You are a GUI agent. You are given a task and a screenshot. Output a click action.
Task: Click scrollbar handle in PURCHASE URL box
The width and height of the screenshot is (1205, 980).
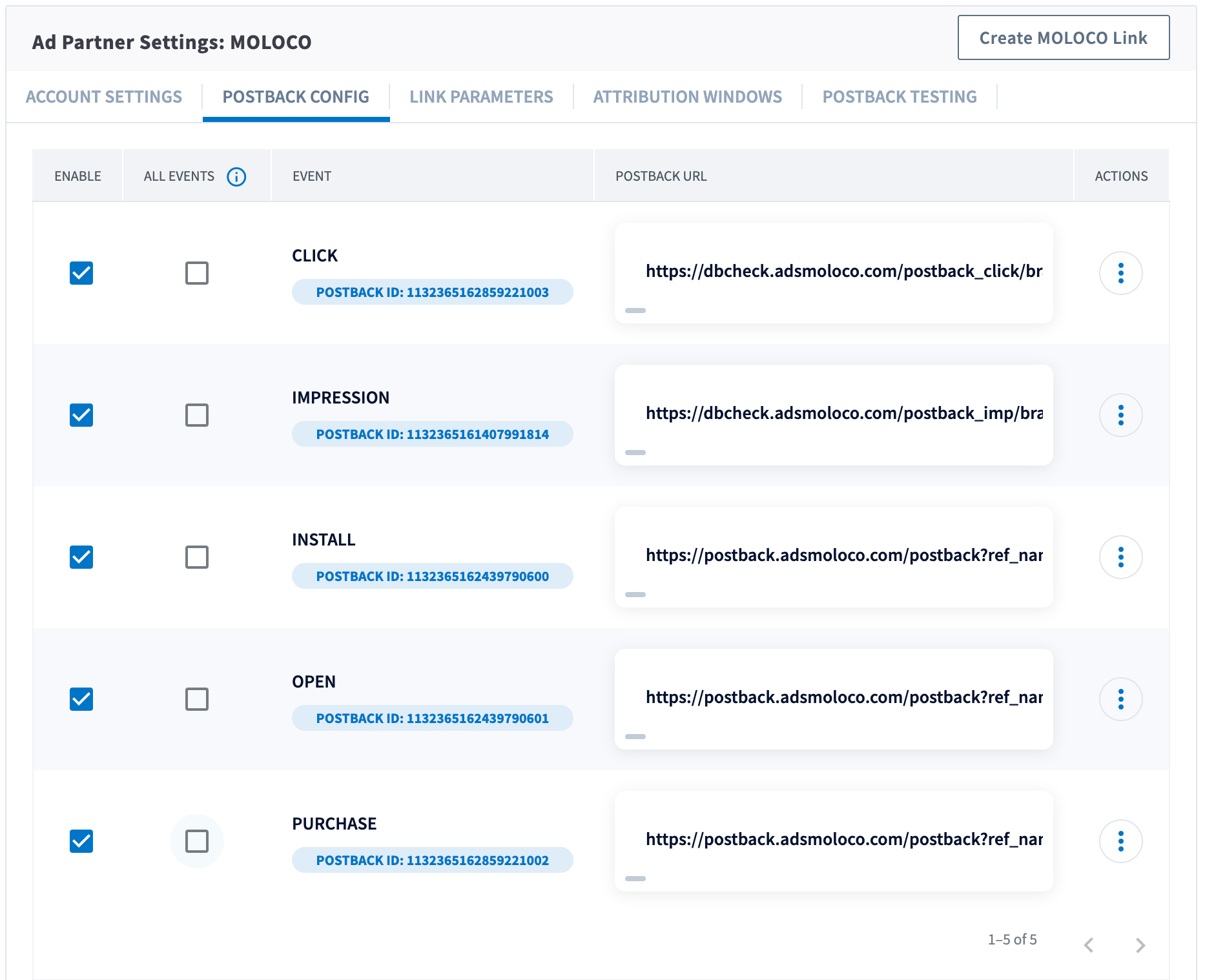(635, 879)
